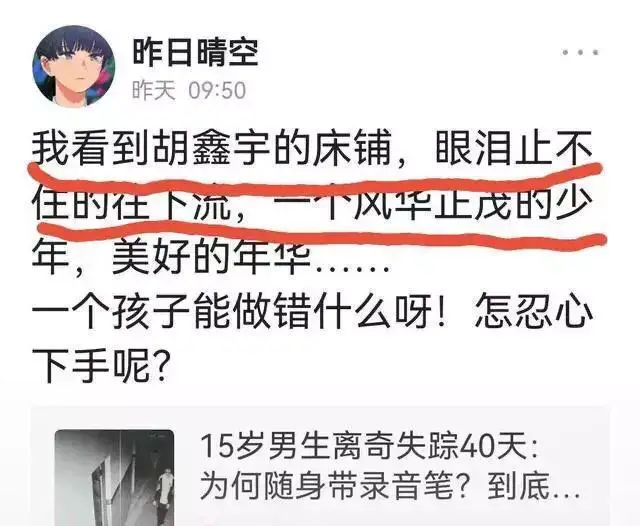Click the final line 下手呢?

coord(100,365)
